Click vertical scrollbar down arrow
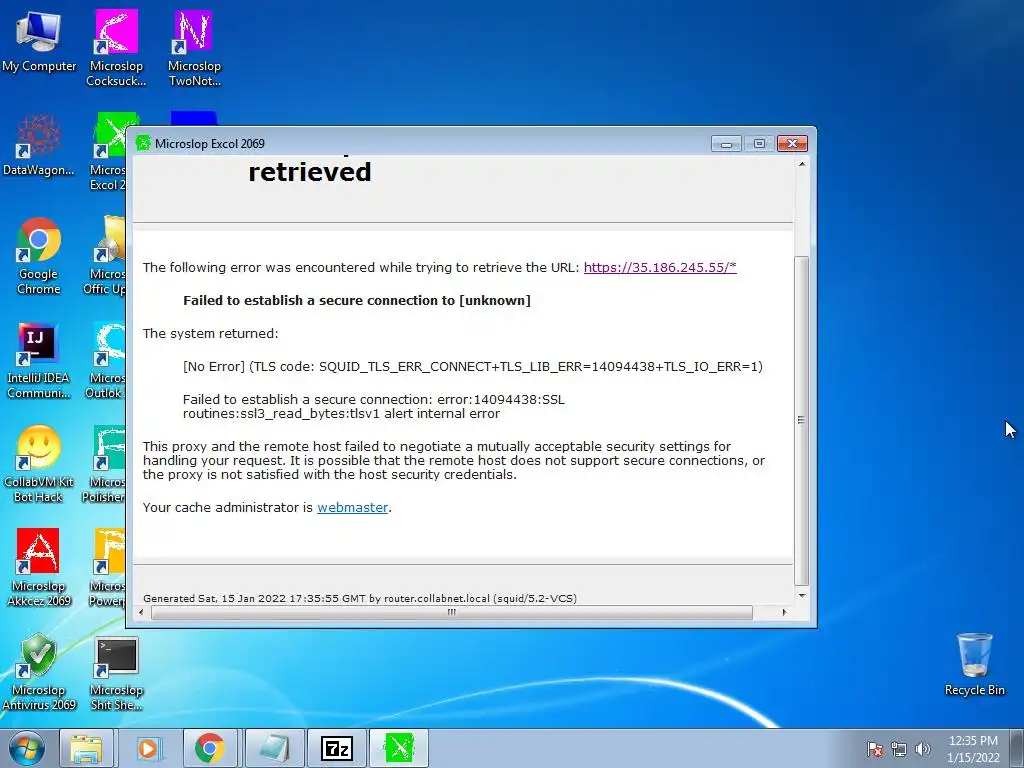This screenshot has height=768, width=1024. point(802,596)
